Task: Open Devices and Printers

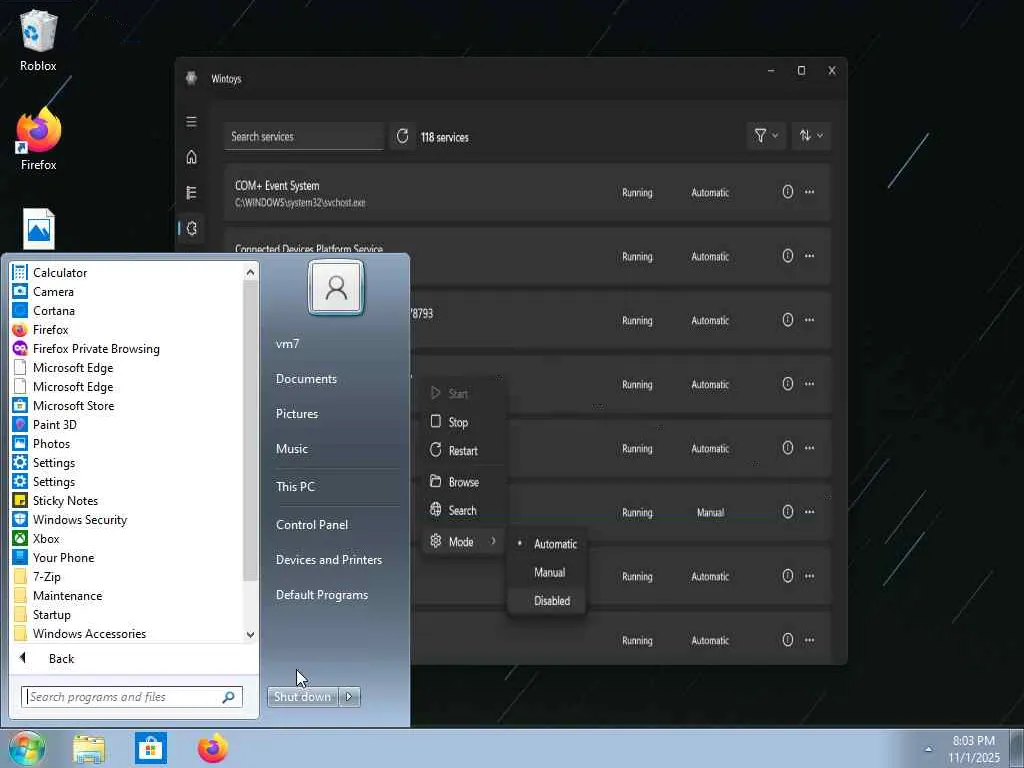Action: pos(328,560)
